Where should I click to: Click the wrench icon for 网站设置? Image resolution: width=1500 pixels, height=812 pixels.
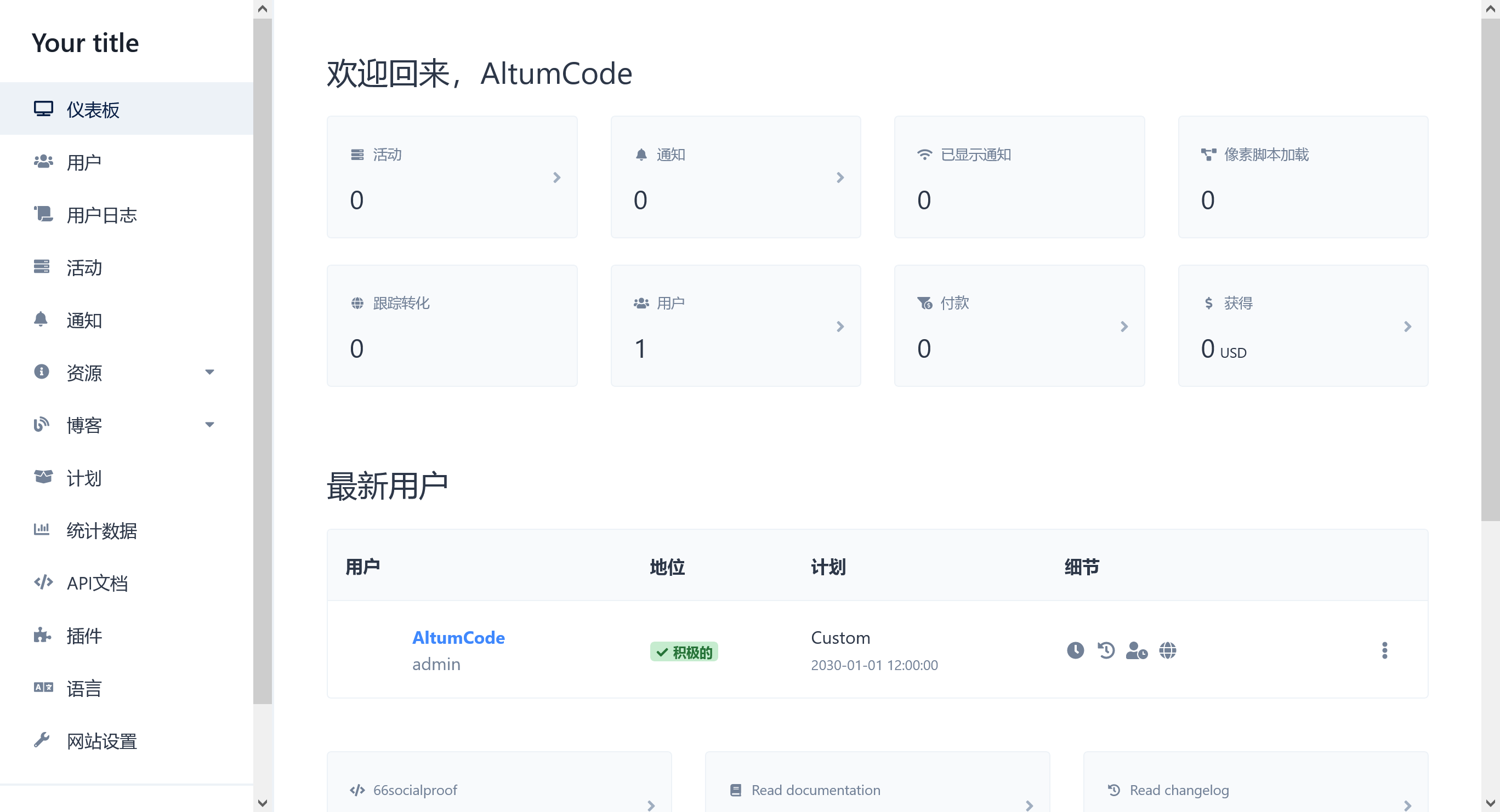[x=41, y=740]
